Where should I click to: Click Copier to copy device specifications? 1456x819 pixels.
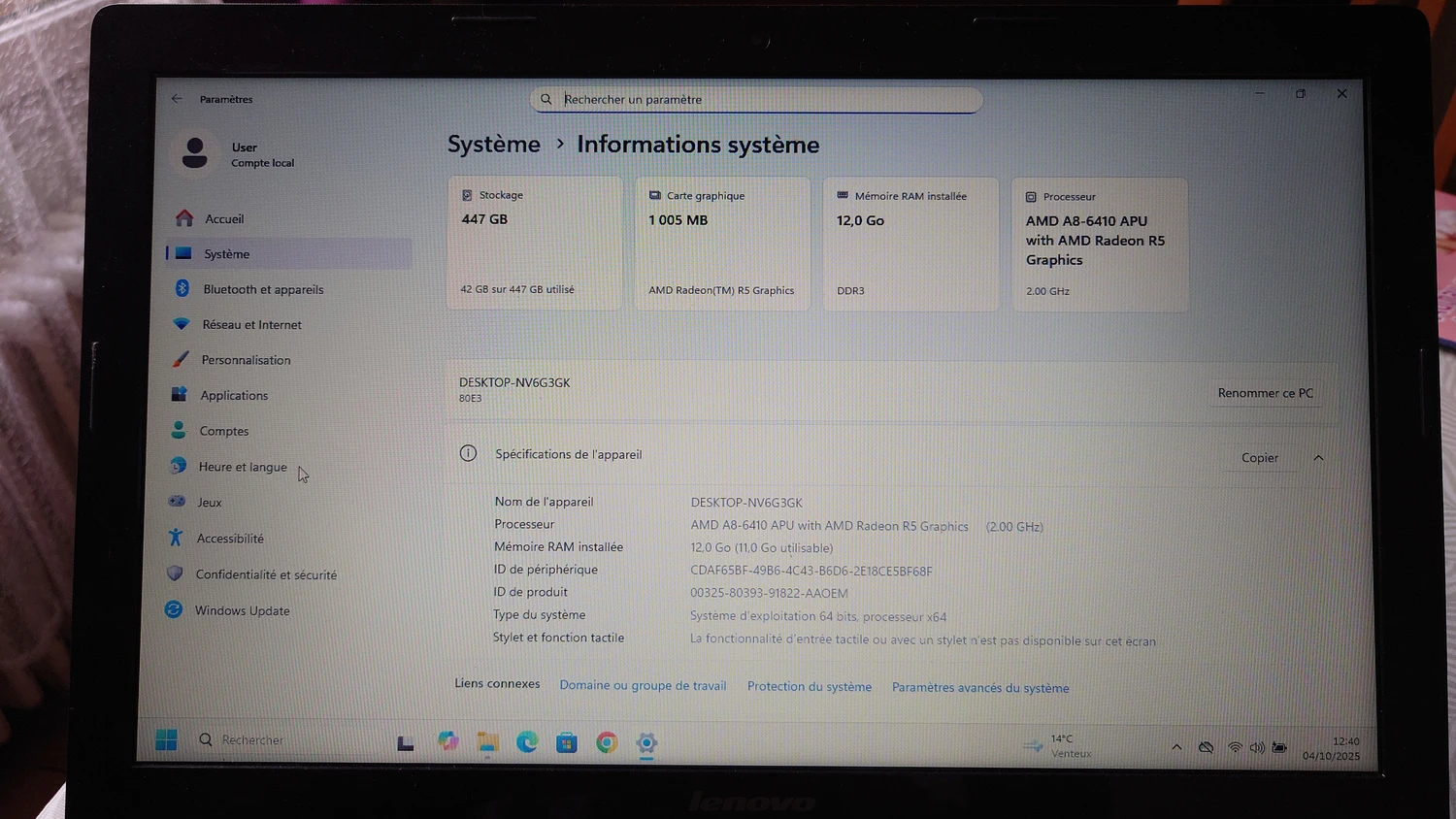point(1259,458)
